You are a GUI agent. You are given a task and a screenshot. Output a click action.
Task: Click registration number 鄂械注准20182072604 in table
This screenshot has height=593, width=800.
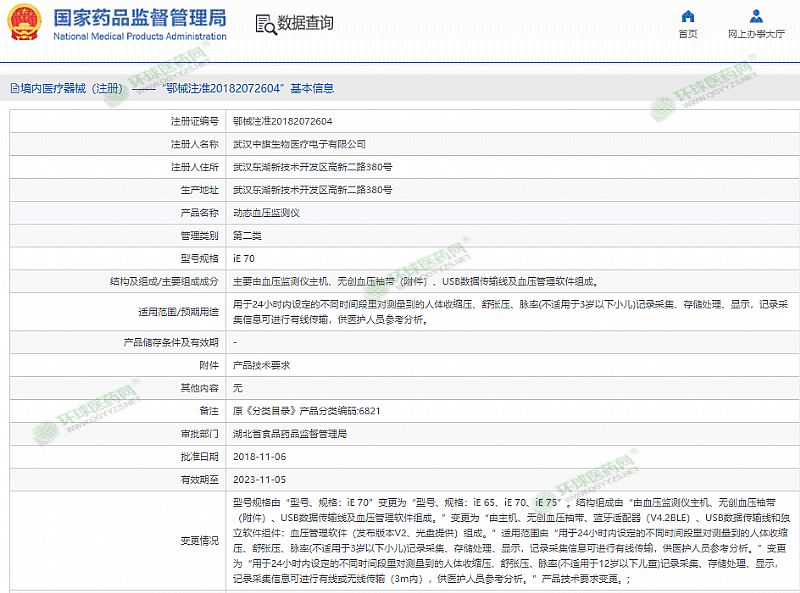(x=282, y=121)
